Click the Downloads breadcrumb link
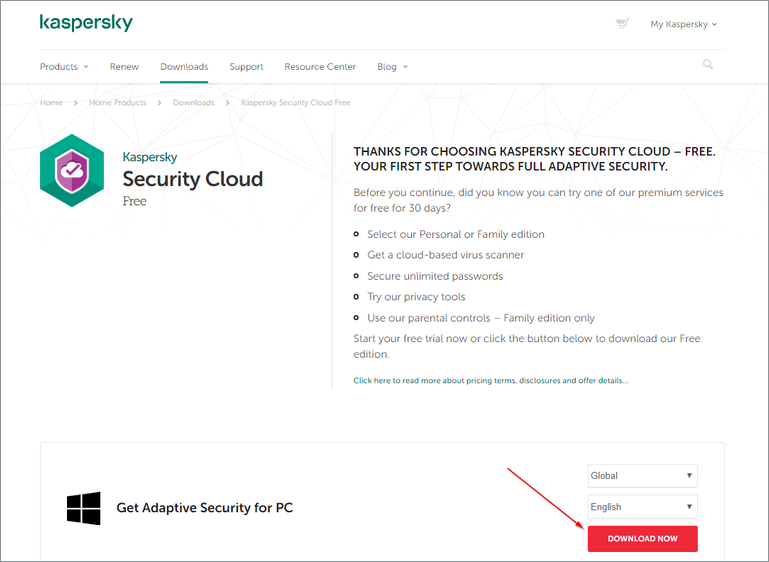769x562 pixels. coord(193,103)
